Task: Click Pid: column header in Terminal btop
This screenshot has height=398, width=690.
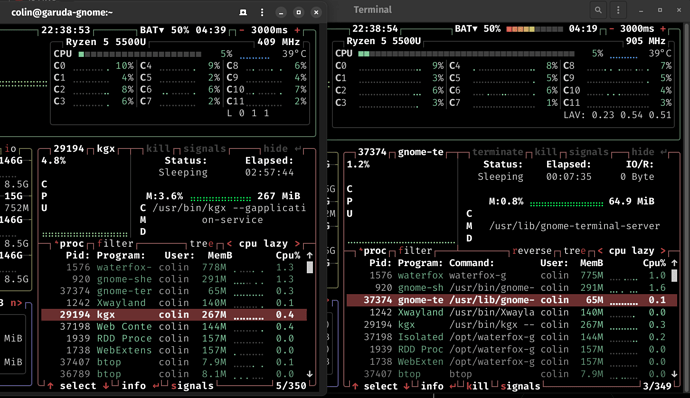Action: [380, 263]
